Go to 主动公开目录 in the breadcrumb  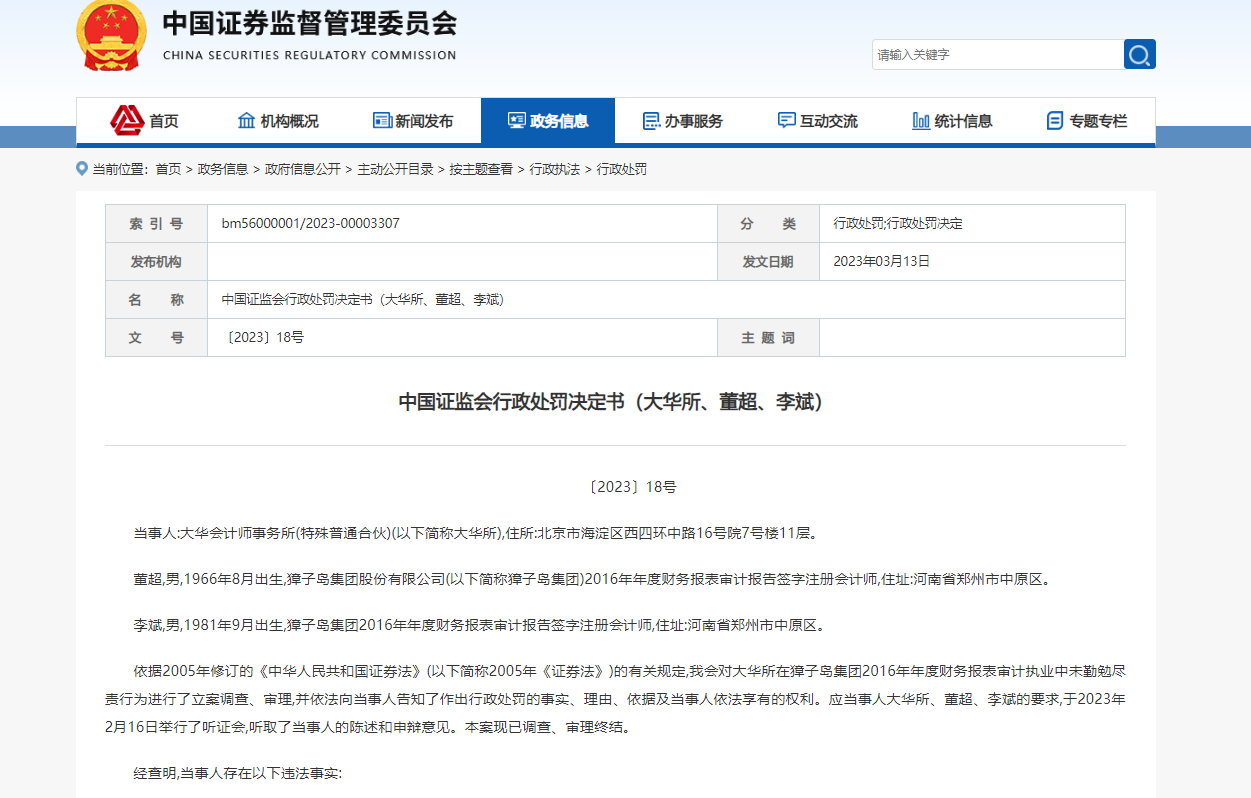click(x=396, y=169)
